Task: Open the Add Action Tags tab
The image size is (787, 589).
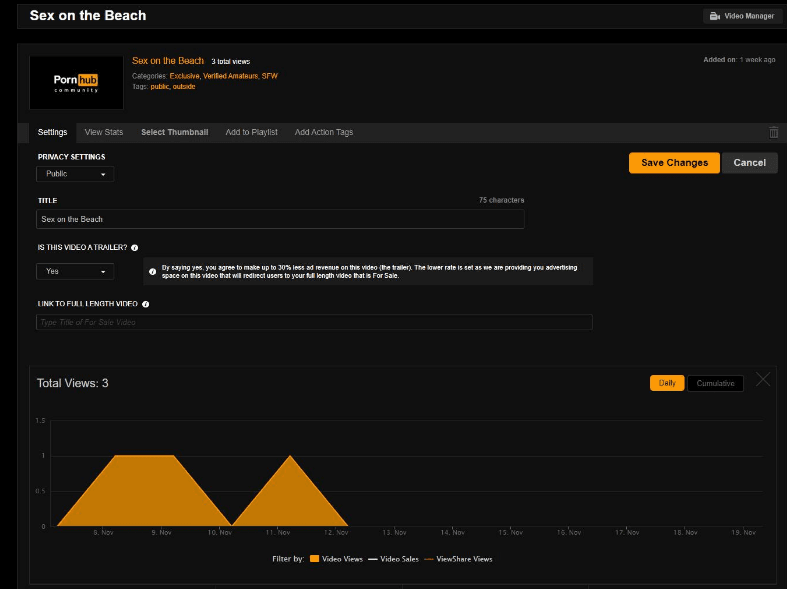Action: pyautogui.click(x=323, y=132)
